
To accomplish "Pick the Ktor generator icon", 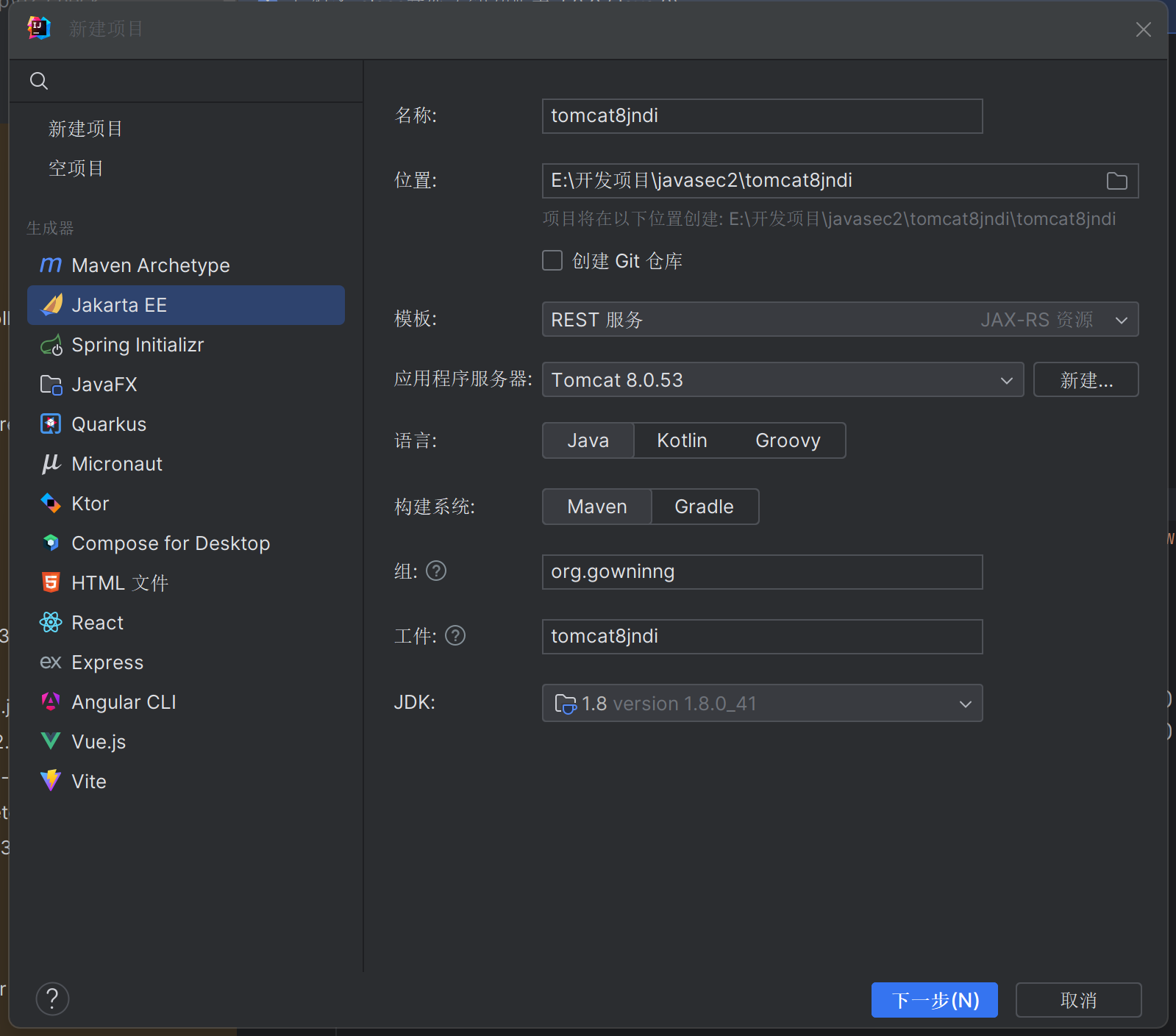I will tap(51, 504).
